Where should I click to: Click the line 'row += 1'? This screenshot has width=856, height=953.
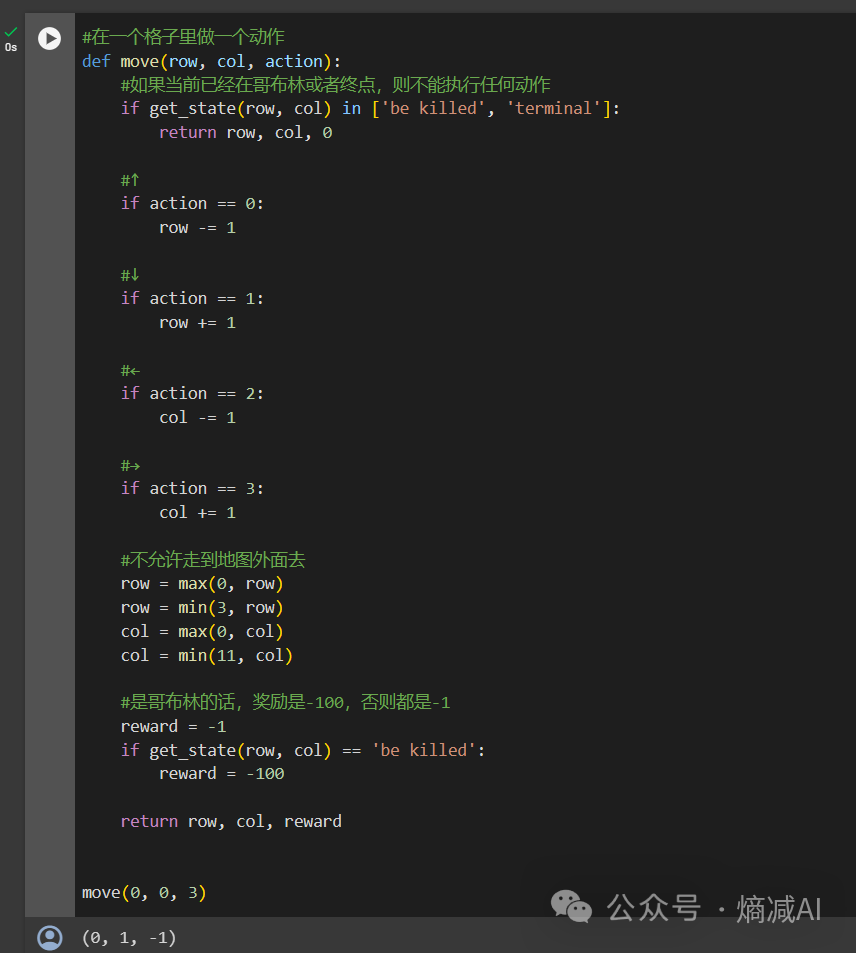coord(198,323)
